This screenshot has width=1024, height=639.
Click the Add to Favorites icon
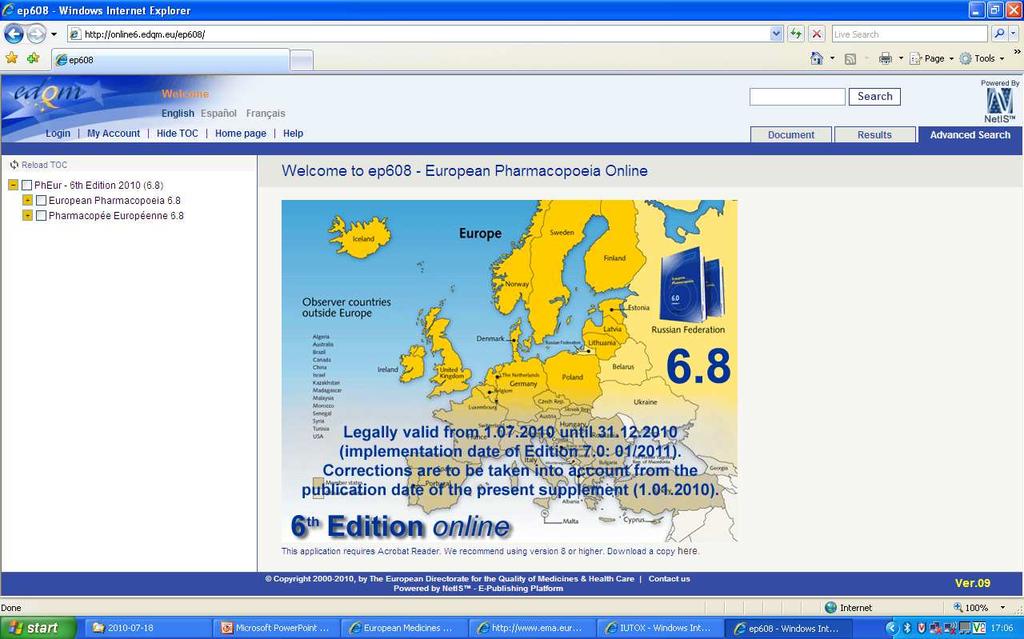click(33, 59)
